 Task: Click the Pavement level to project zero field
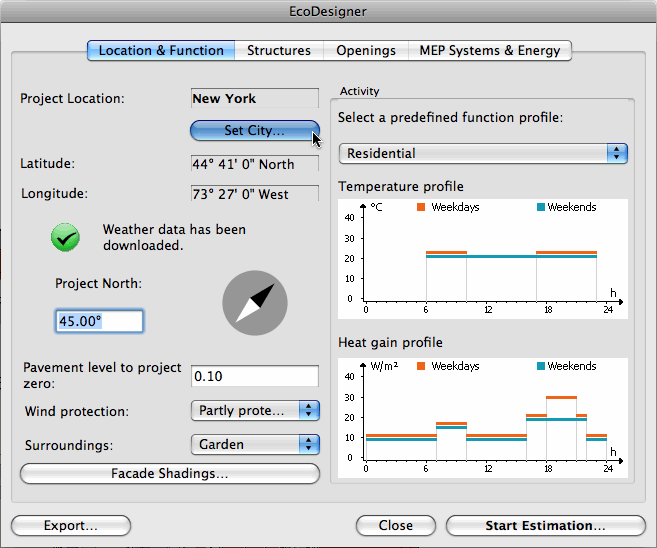click(255, 376)
